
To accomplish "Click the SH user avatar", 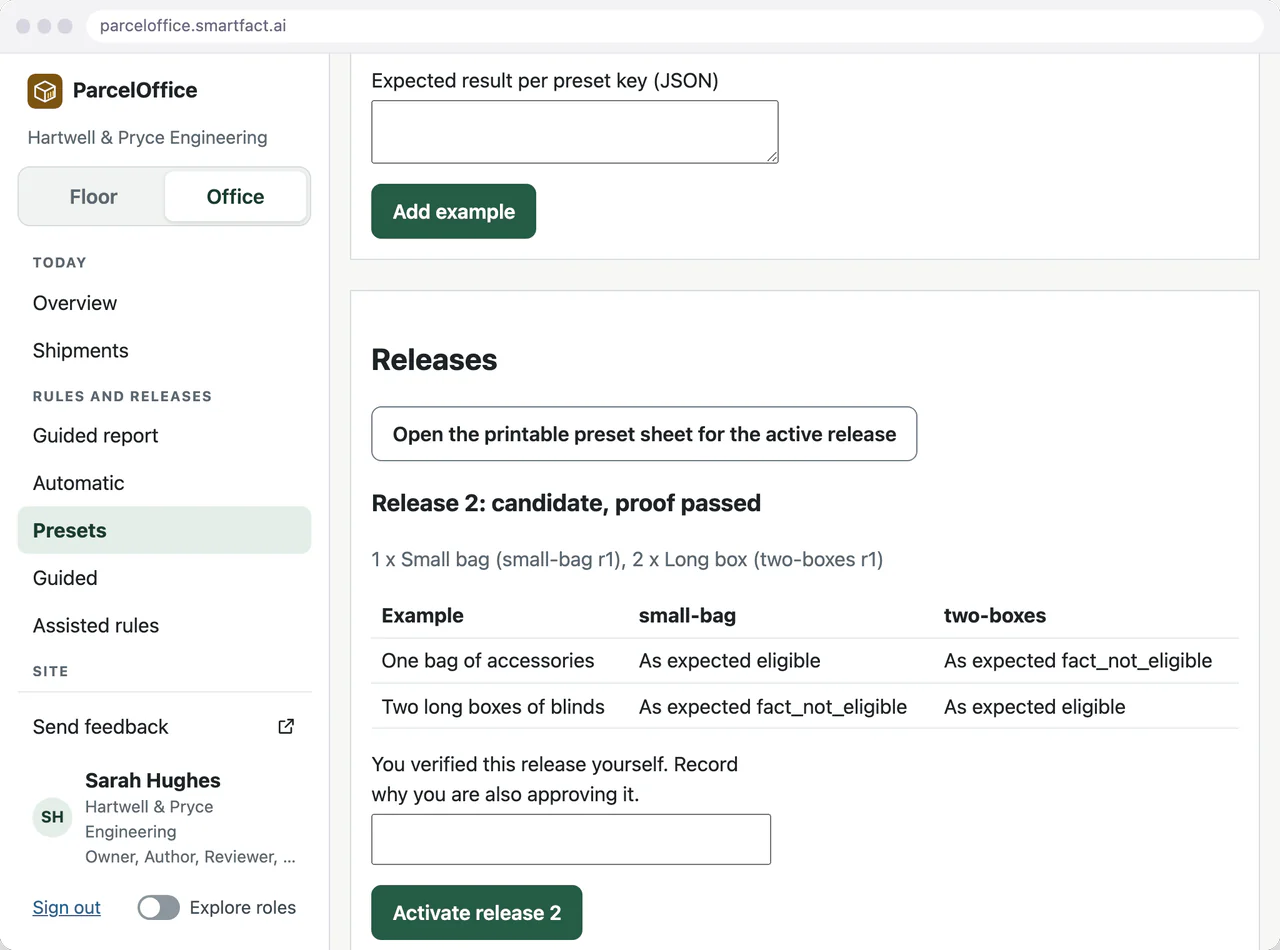I will [x=52, y=817].
